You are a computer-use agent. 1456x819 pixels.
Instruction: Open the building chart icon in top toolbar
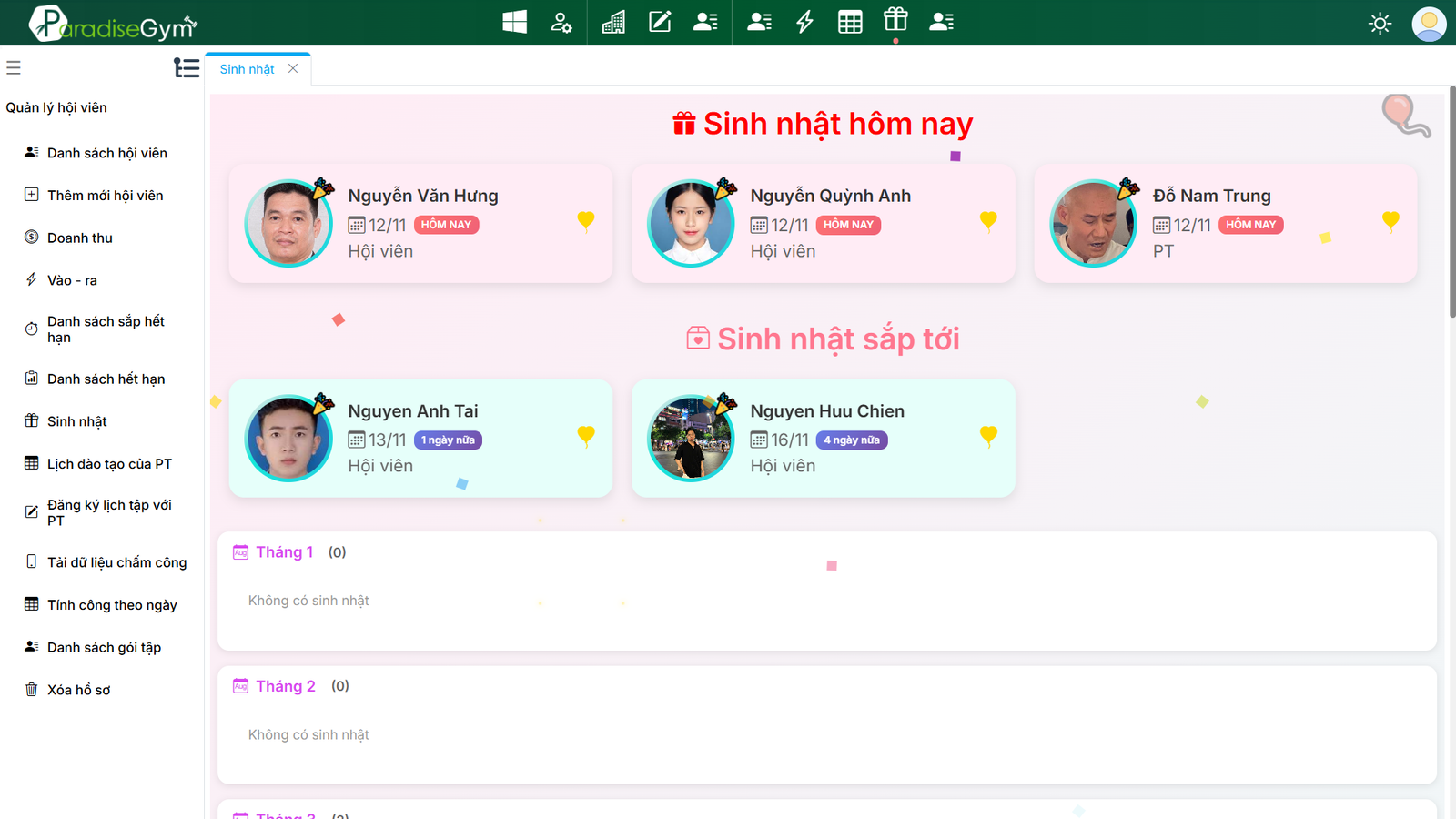click(x=613, y=22)
